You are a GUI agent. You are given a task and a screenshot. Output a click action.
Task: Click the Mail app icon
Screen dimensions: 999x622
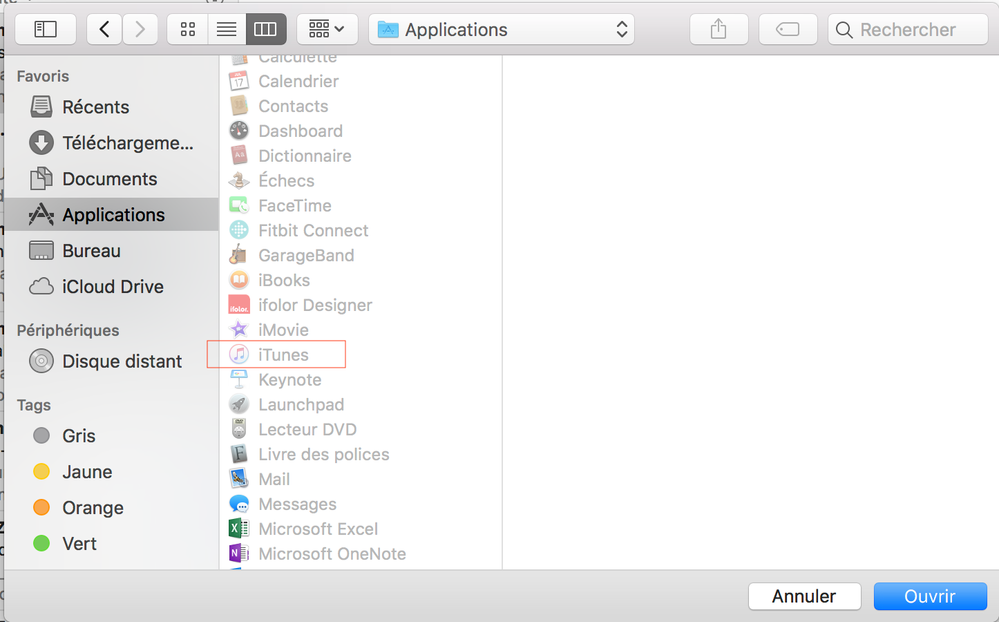(239, 479)
